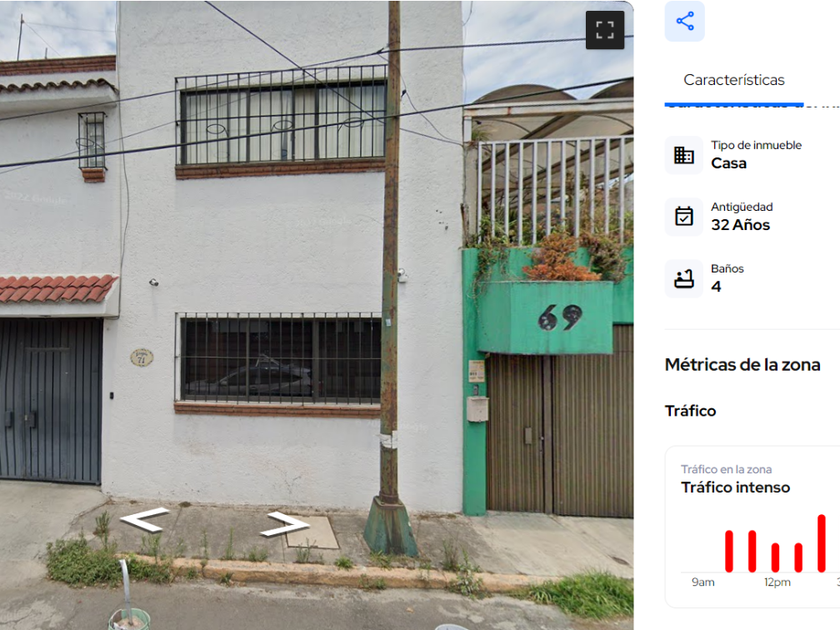
Task: Click the oval number 71 plaque in photo
Action: click(x=142, y=357)
